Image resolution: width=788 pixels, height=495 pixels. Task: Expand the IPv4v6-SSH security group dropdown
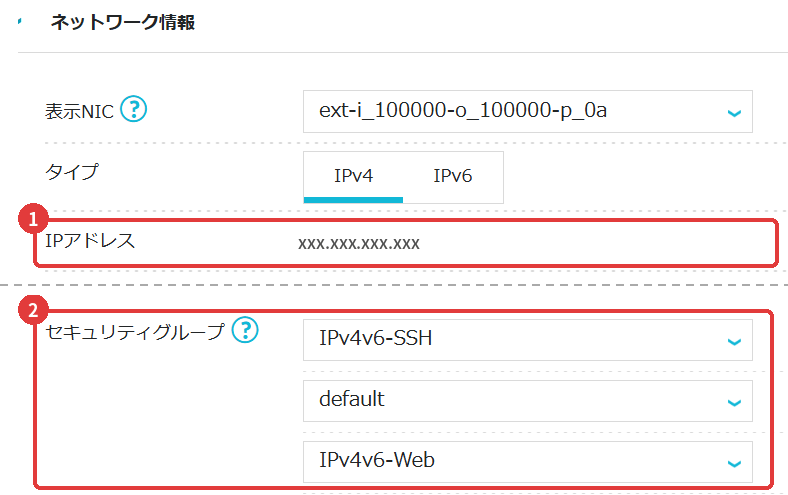pyautogui.click(x=528, y=340)
